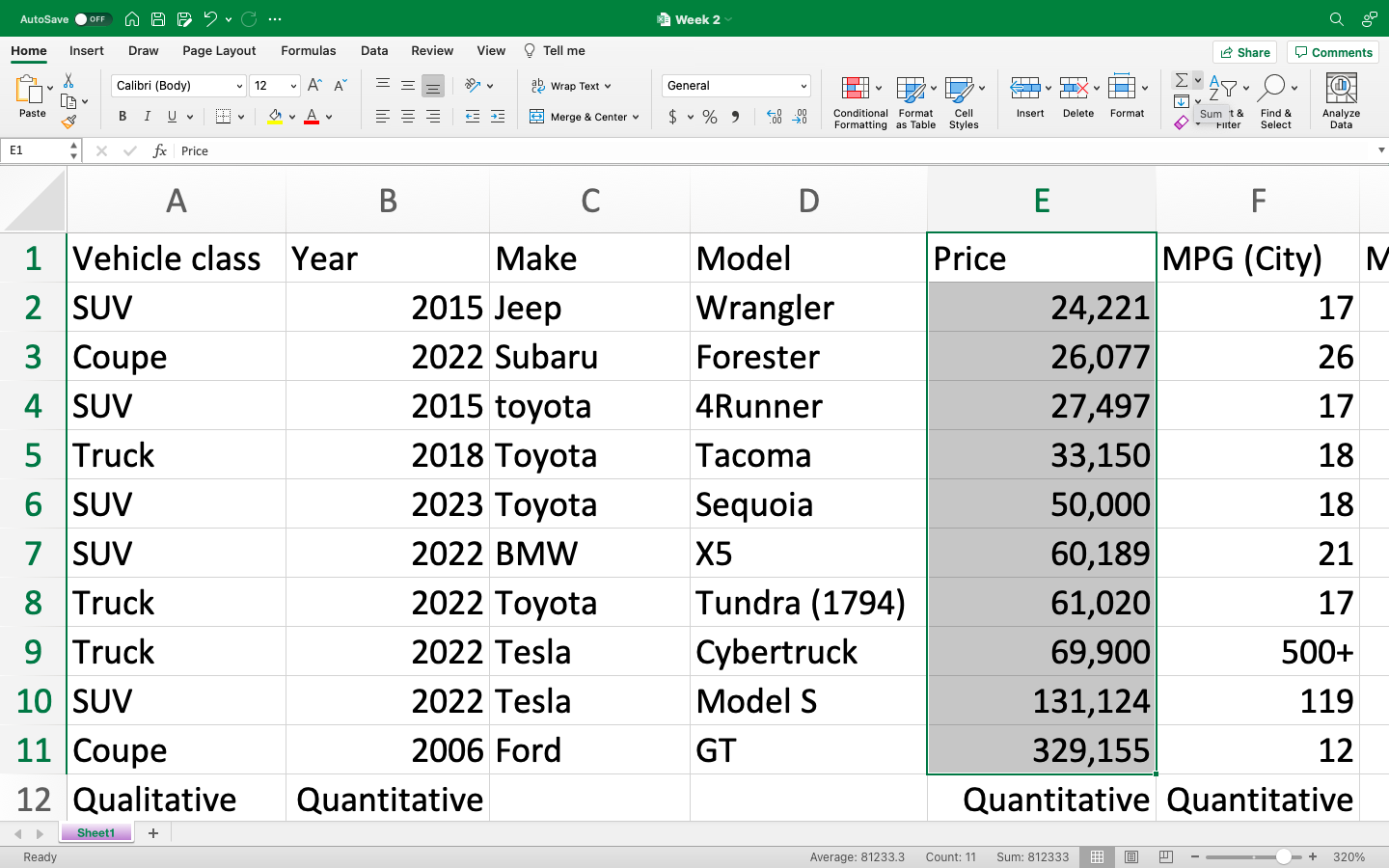Toggle Wrap Text for the selection

[570, 85]
